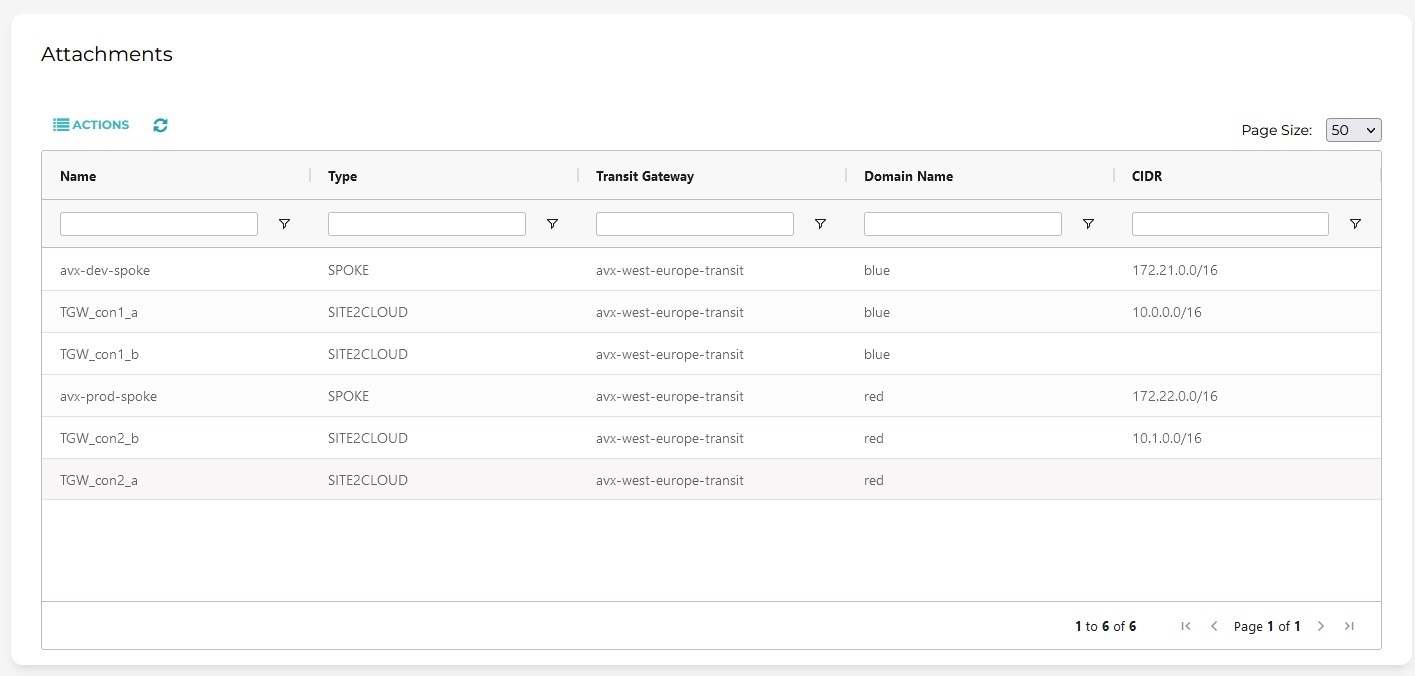Sort by the CIDR column header
Screen dimensions: 1415x676
[x=1147, y=176]
